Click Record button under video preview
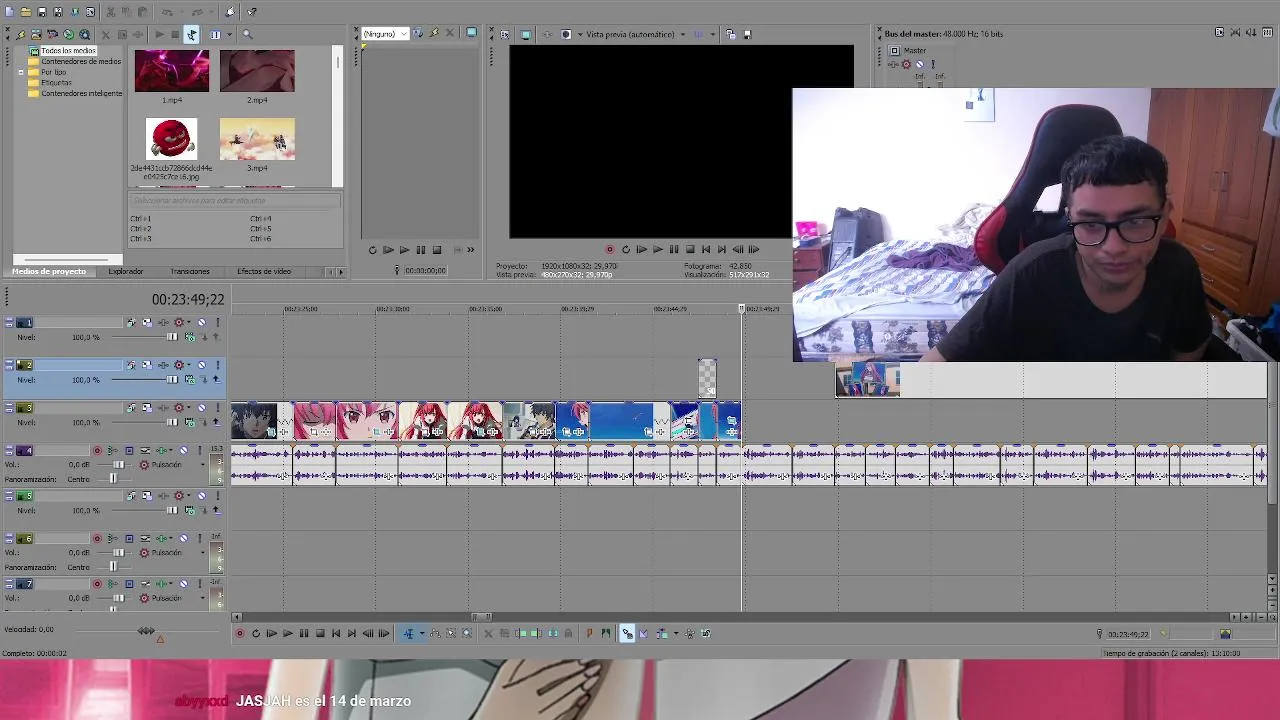Viewport: 1280px width, 720px height. click(609, 250)
